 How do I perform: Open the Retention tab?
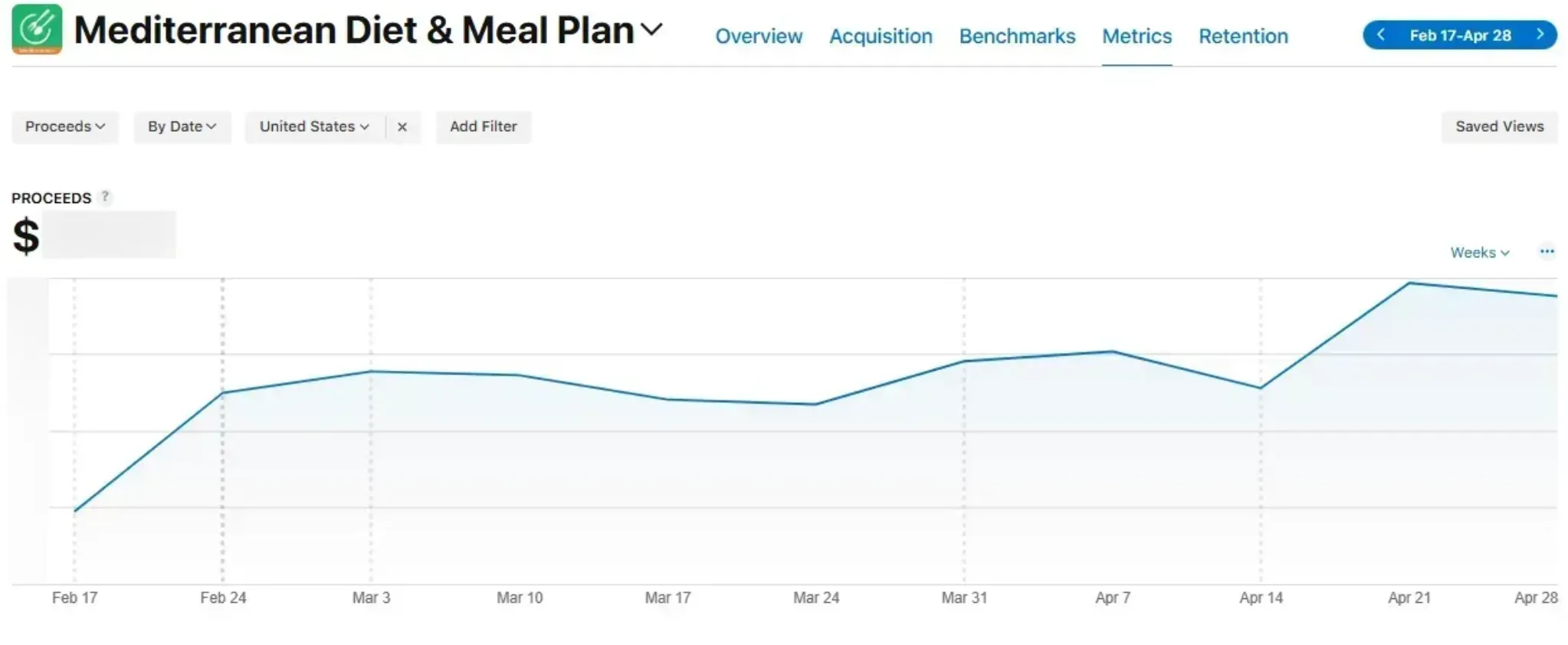coord(1243,36)
